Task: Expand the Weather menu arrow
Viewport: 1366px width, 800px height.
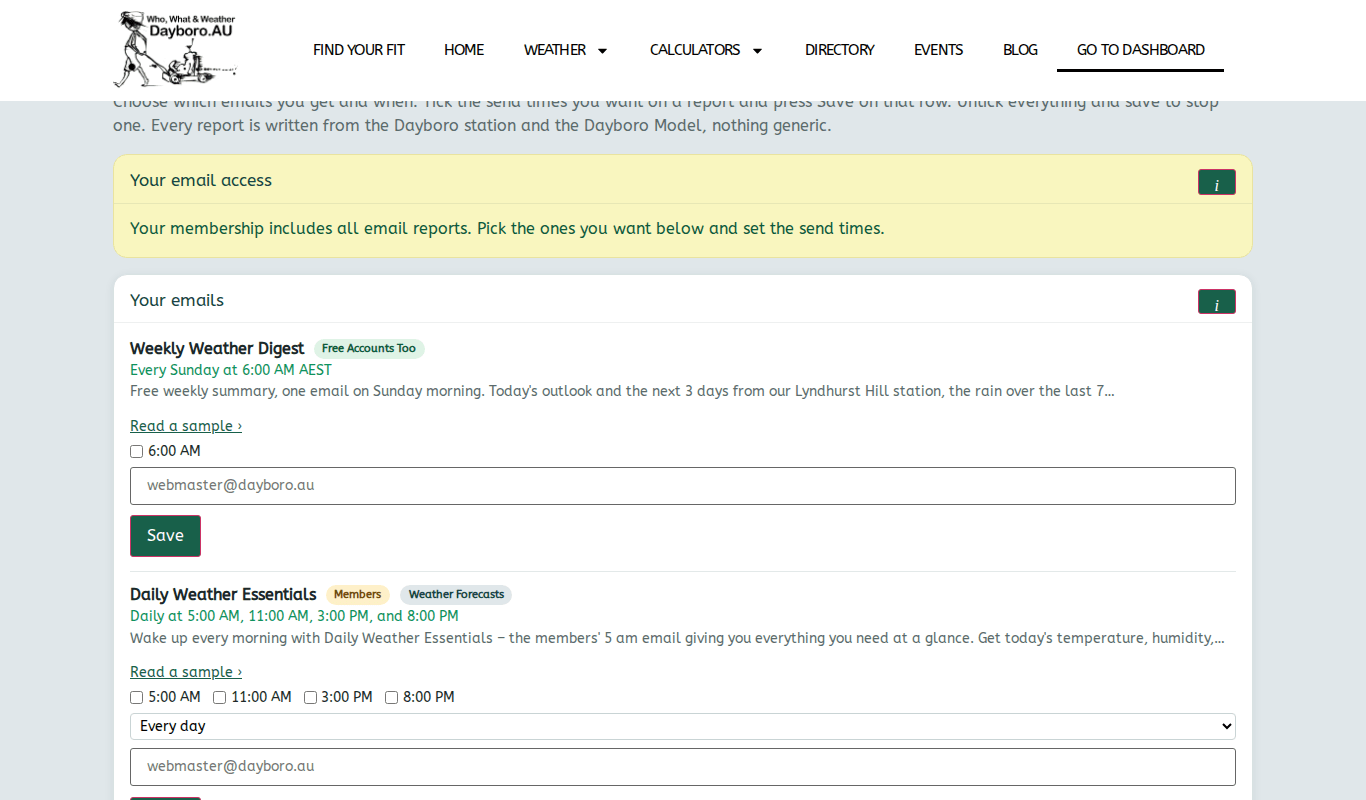Action: pyautogui.click(x=602, y=50)
